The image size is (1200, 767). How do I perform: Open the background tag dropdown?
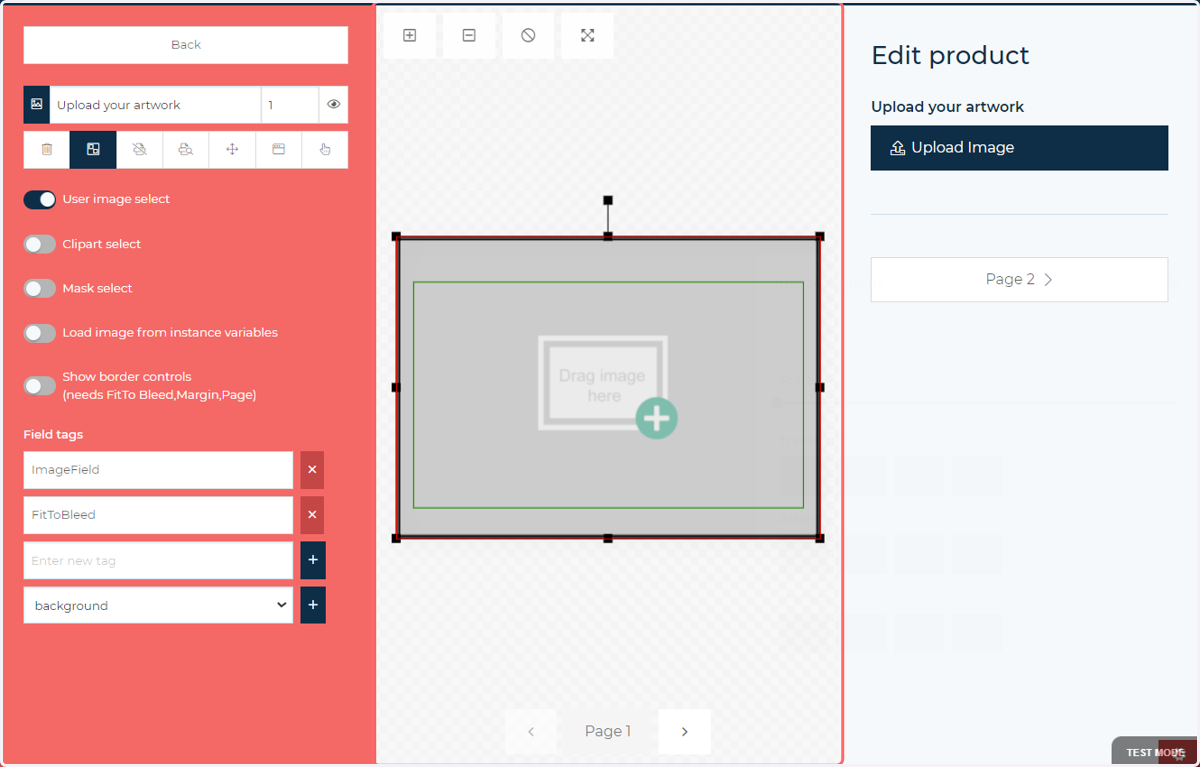tap(158, 605)
